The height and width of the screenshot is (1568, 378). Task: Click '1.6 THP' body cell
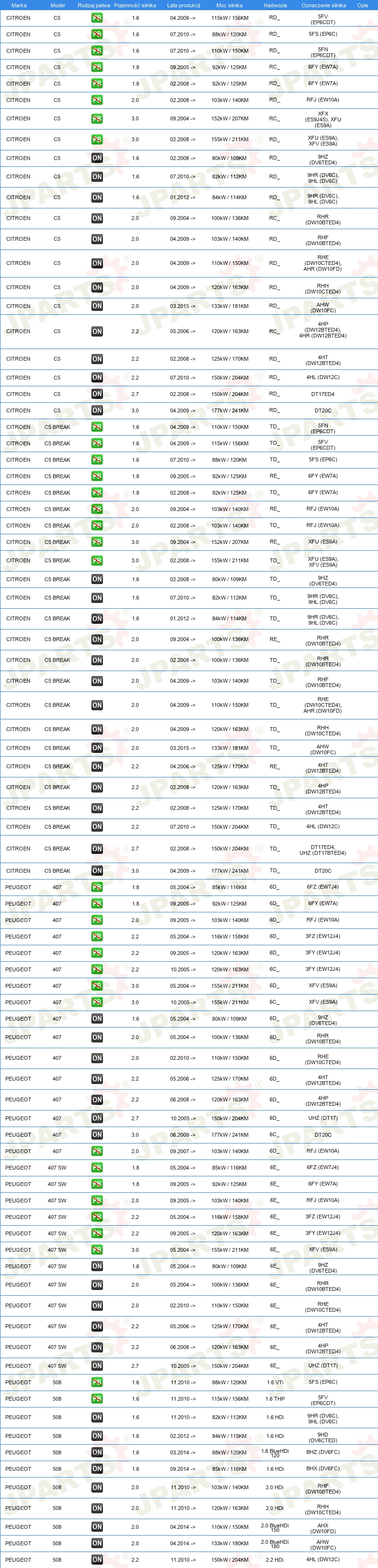click(x=275, y=1398)
